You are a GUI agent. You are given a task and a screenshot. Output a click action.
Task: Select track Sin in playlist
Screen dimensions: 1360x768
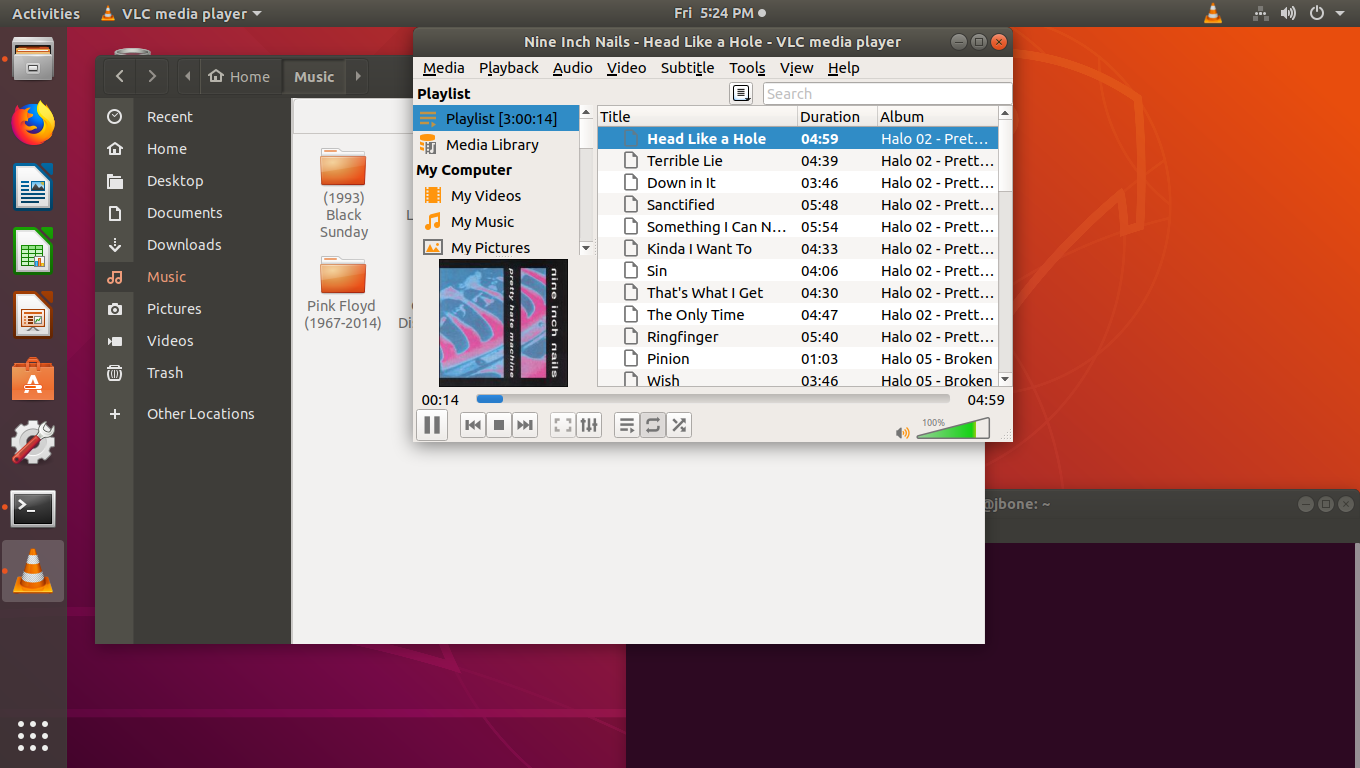(798, 271)
